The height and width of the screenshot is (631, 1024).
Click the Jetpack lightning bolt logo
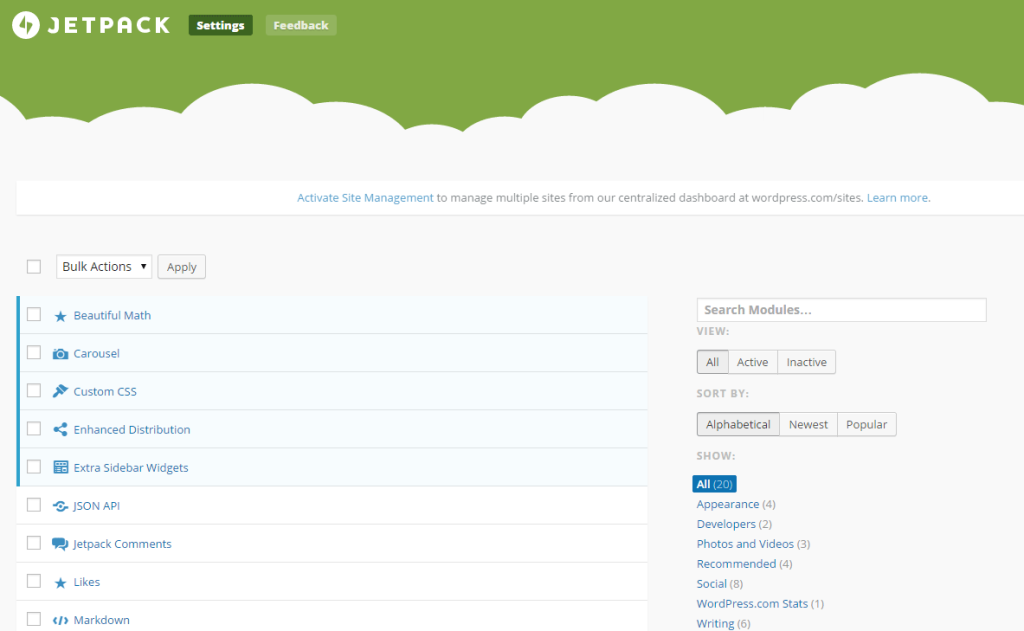[x=21, y=25]
